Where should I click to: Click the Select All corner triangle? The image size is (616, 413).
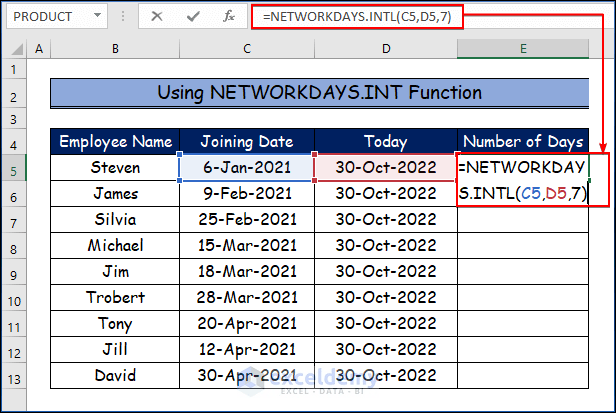[x=17, y=49]
